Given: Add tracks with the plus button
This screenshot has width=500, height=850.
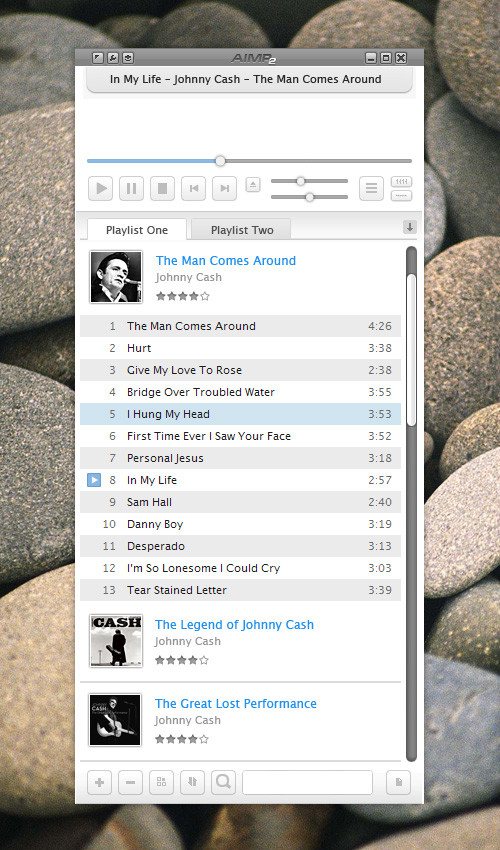Looking at the screenshot, I should 100,782.
